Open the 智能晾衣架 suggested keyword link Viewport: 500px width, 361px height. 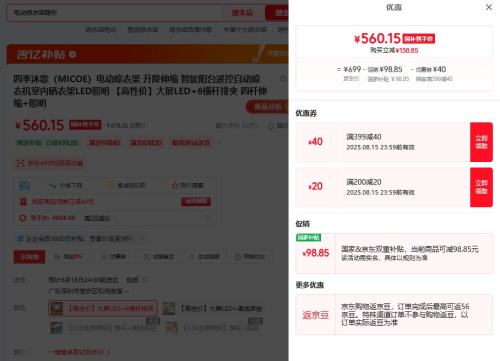[143, 30]
